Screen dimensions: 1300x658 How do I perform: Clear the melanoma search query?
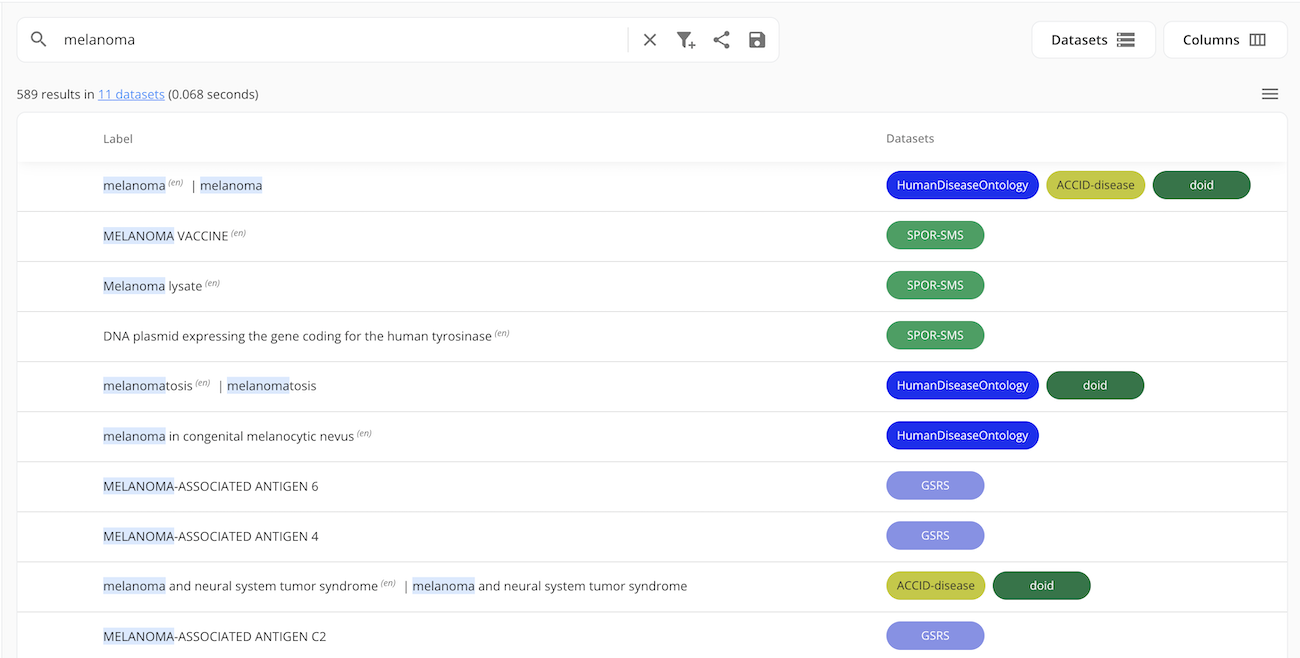pyautogui.click(x=650, y=40)
